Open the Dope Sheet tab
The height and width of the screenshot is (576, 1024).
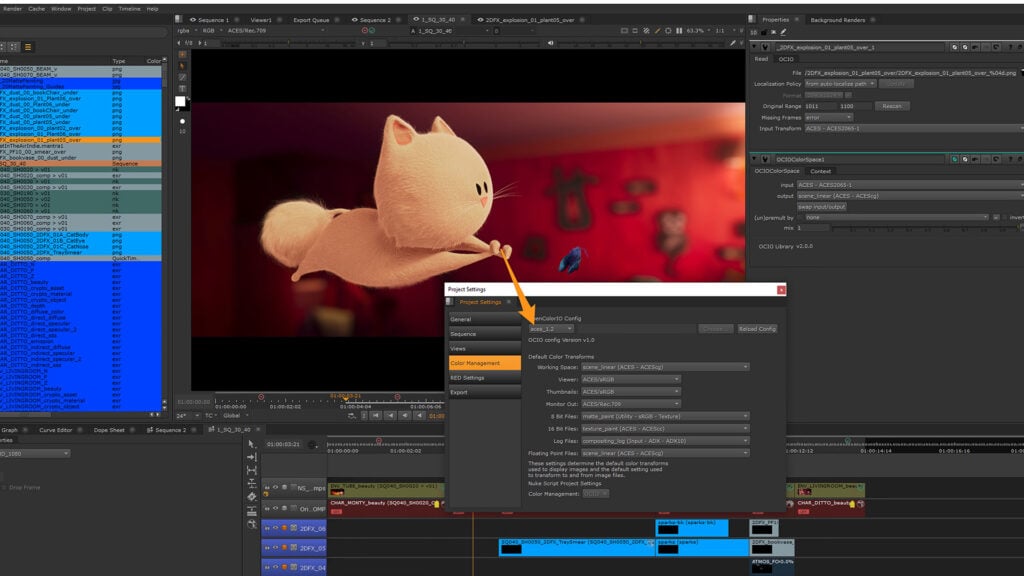[108, 430]
